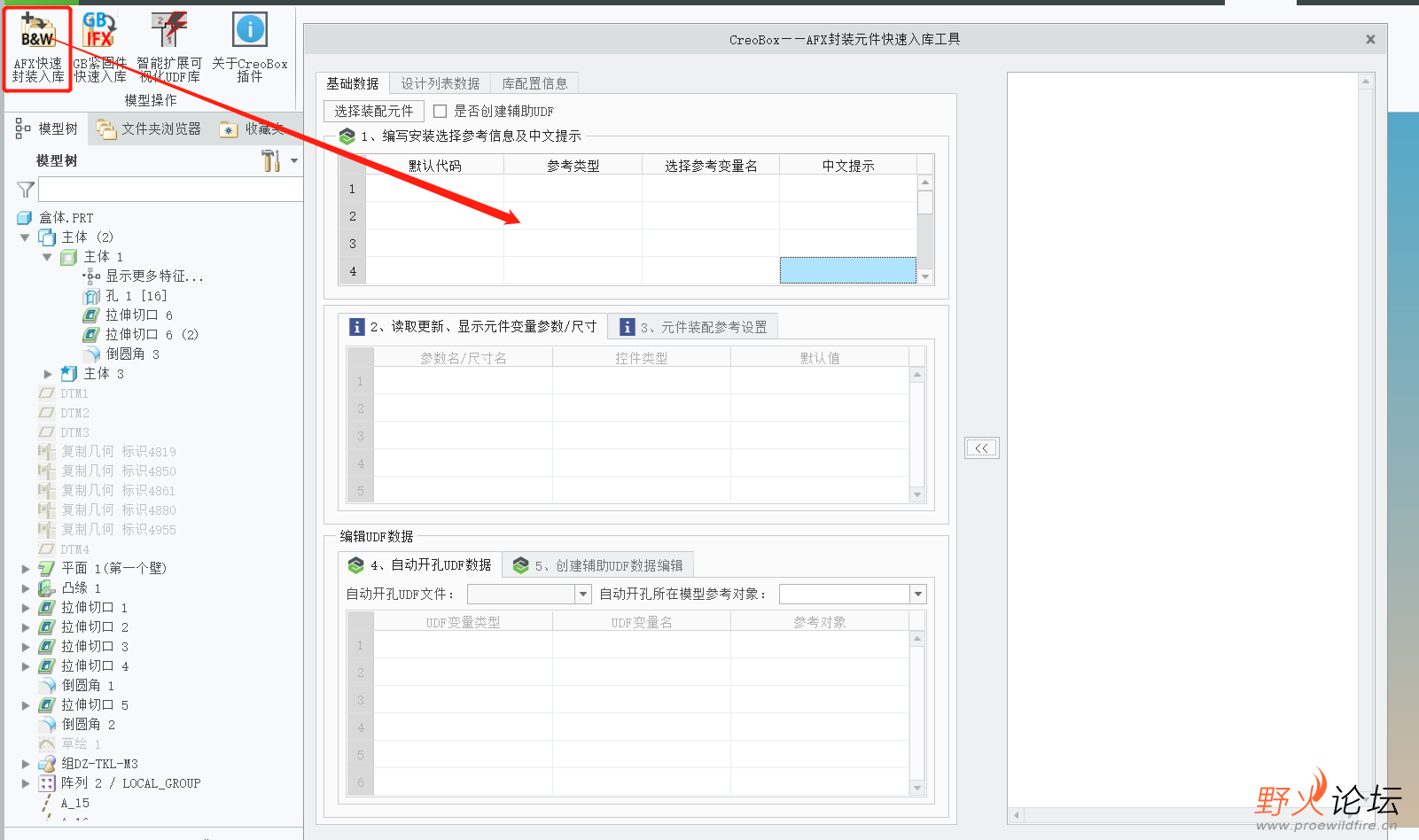The image size is (1419, 840).
Task: Click layer icon of 自动开孔UDF数据 tab
Action: pos(356,565)
